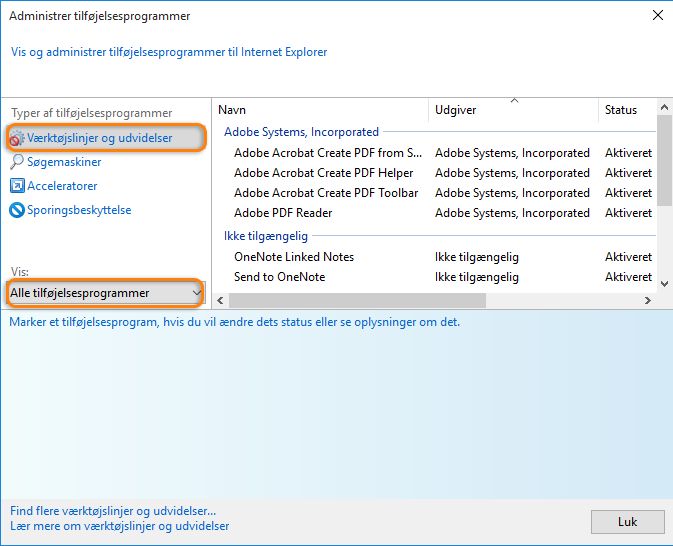Click the Værktøjslinjer og udvidelser gear icon
Image resolution: width=673 pixels, height=546 pixels.
(17, 138)
